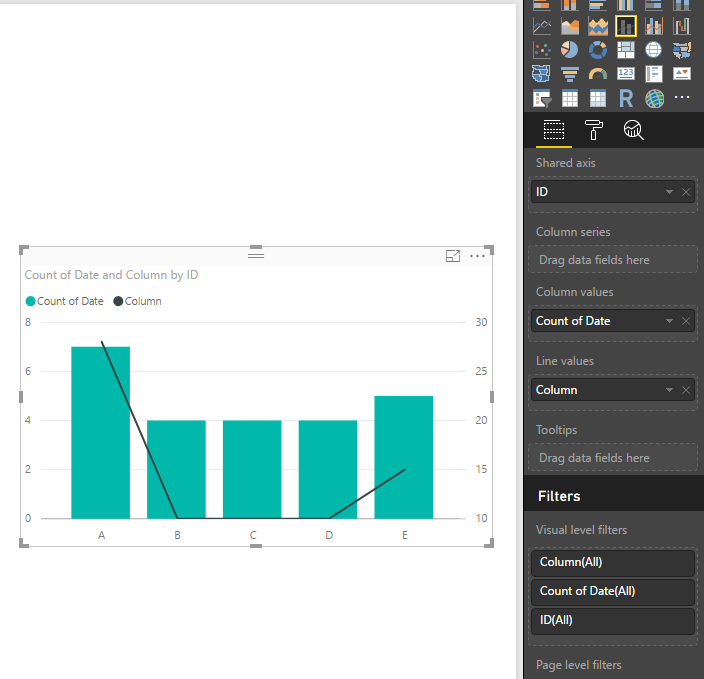Viewport: 704px width, 679px height.
Task: Select the Table visualization
Action: click(x=570, y=98)
